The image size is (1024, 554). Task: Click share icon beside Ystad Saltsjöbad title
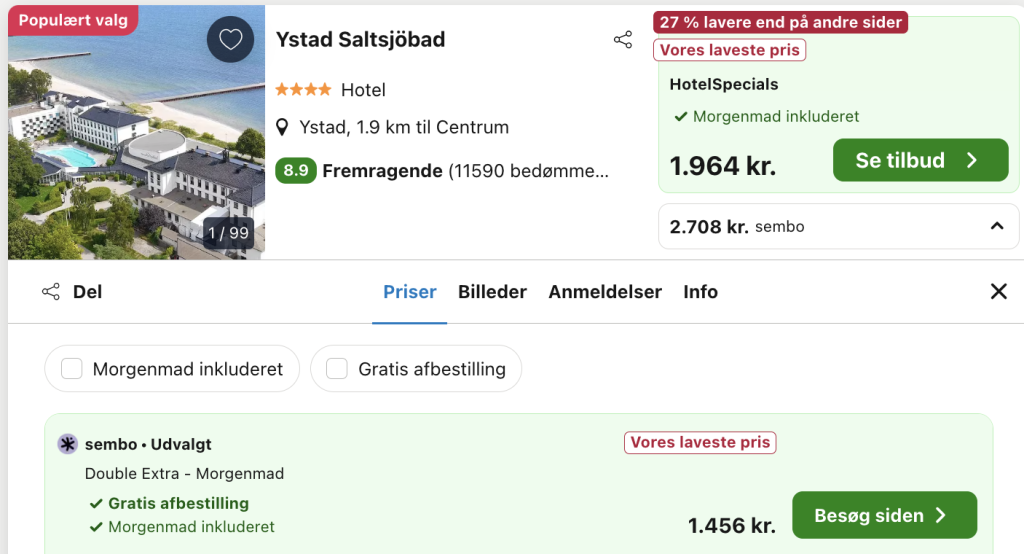pos(623,40)
